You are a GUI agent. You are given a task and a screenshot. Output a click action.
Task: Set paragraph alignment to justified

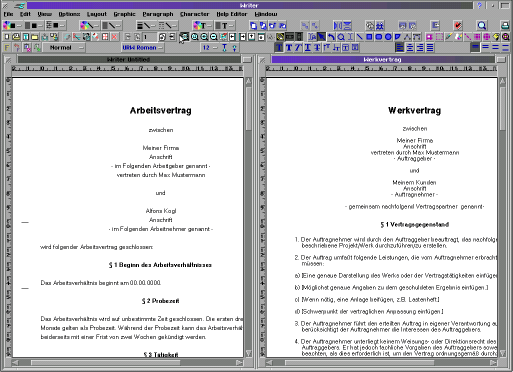coord(430,48)
